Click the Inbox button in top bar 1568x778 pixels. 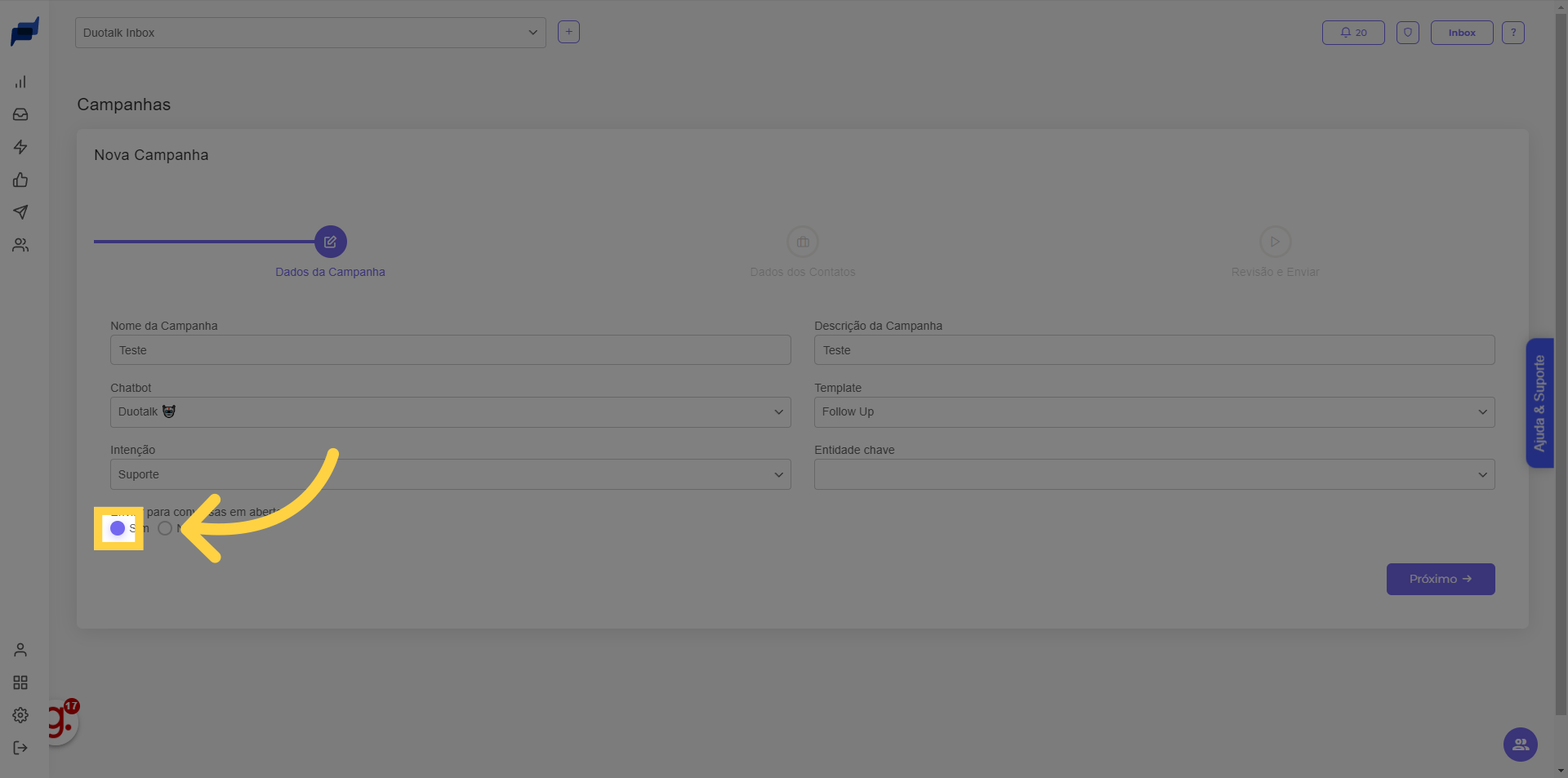click(1462, 33)
